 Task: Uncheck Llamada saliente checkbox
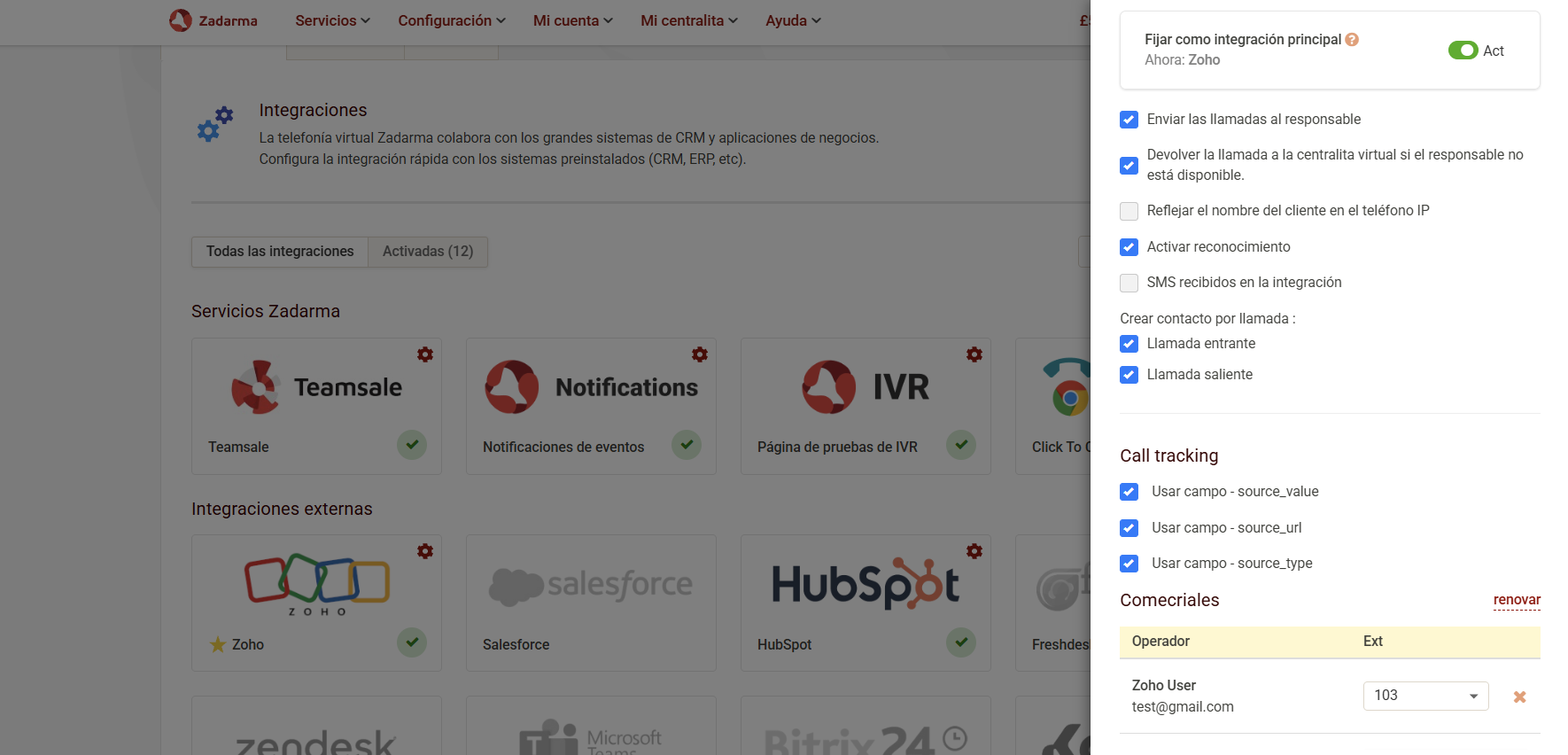coord(1129,375)
